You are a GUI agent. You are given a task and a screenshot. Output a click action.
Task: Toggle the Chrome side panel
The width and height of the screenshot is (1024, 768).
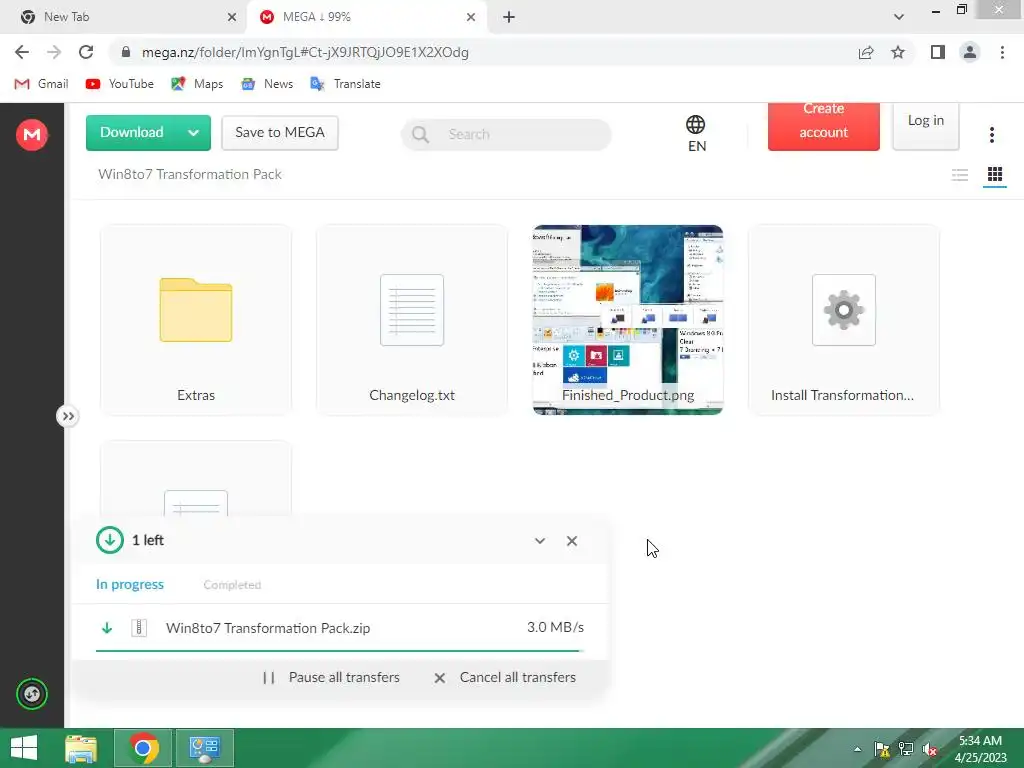(938, 52)
